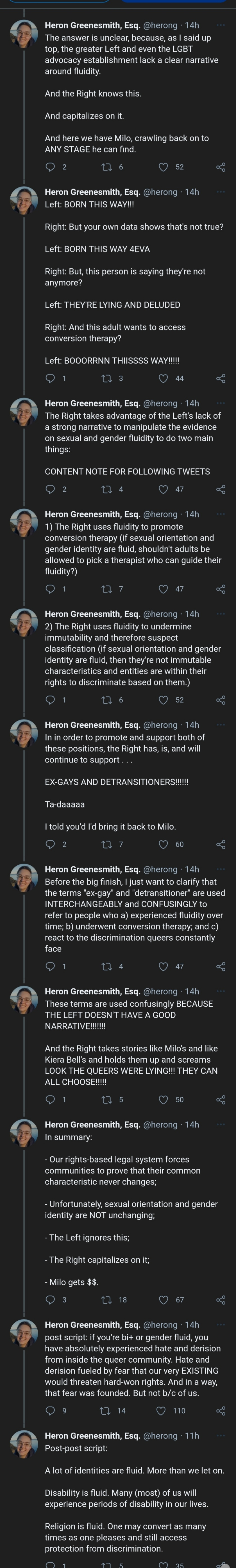Retweet the "BORN THIS WAY" tweet
Screen dimensions: 236x1568
pyautogui.click(x=107, y=378)
